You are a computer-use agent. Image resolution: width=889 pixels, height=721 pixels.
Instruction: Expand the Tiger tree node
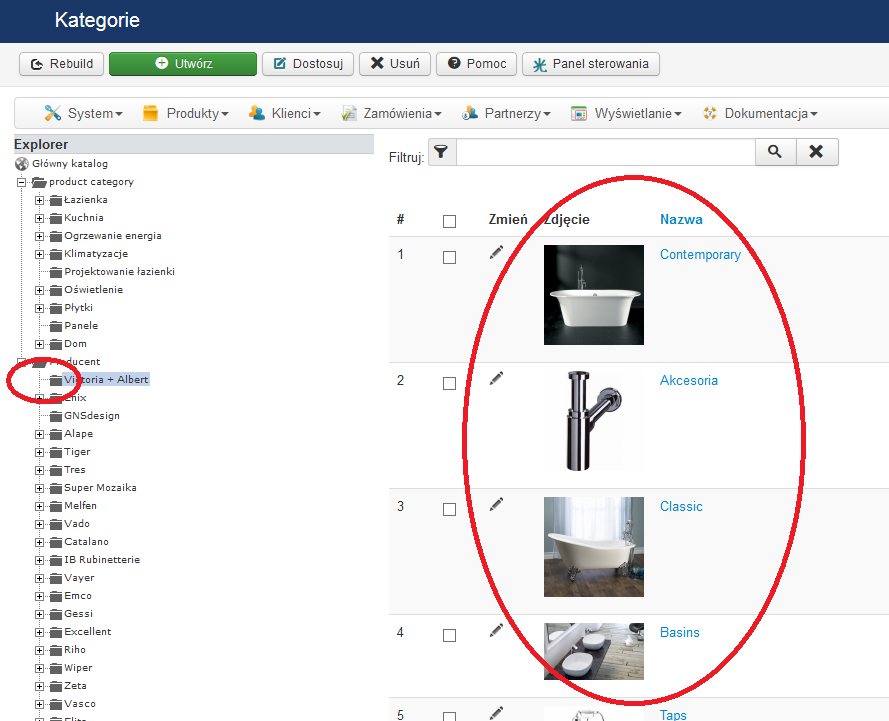click(39, 452)
